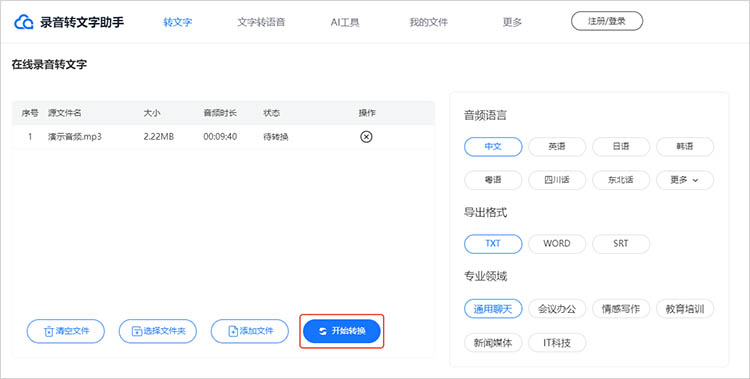Select 中文 audio language
The image size is (750, 379).
pyautogui.click(x=493, y=147)
